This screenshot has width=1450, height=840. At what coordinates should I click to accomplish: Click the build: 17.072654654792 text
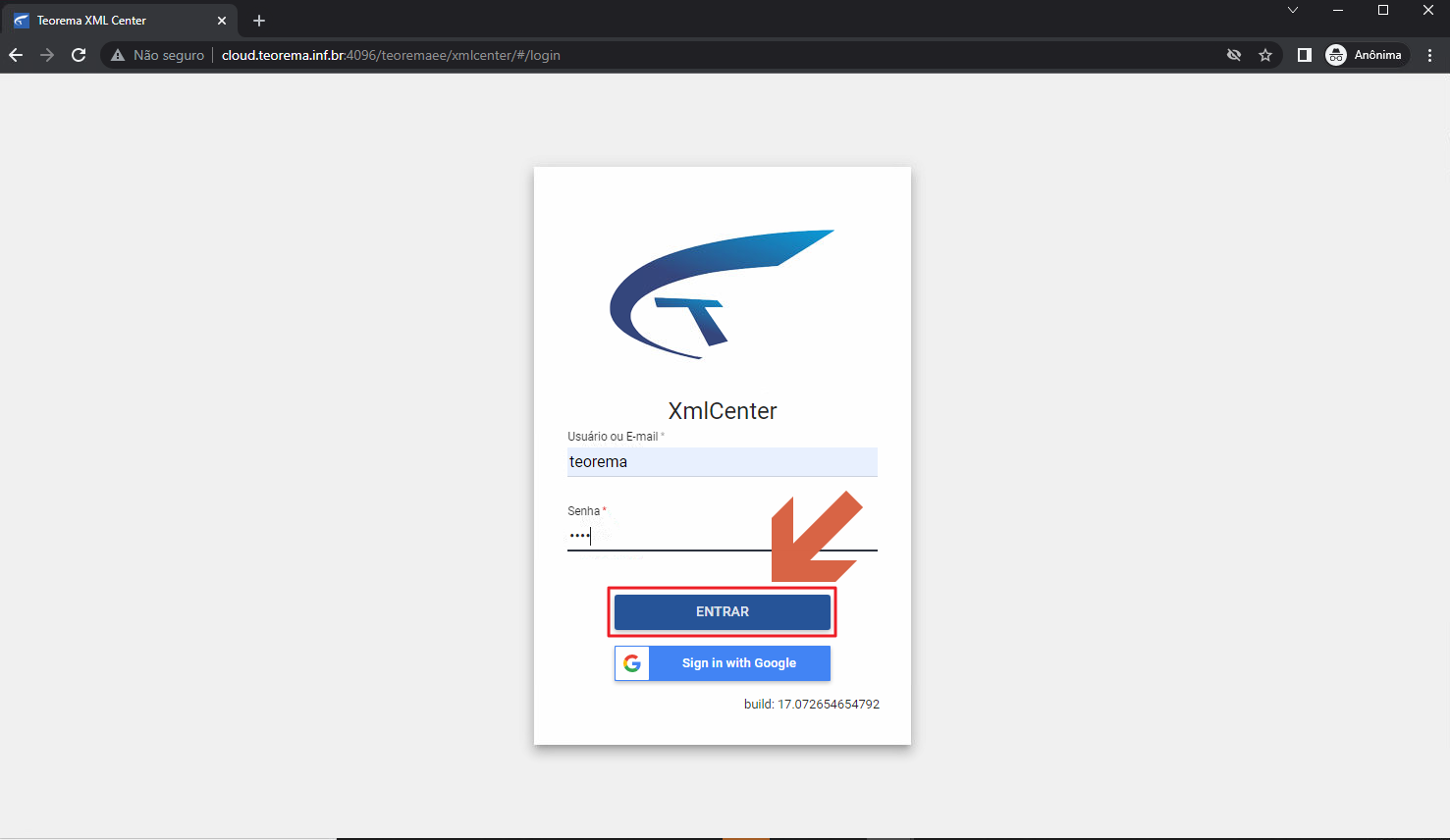pos(812,705)
